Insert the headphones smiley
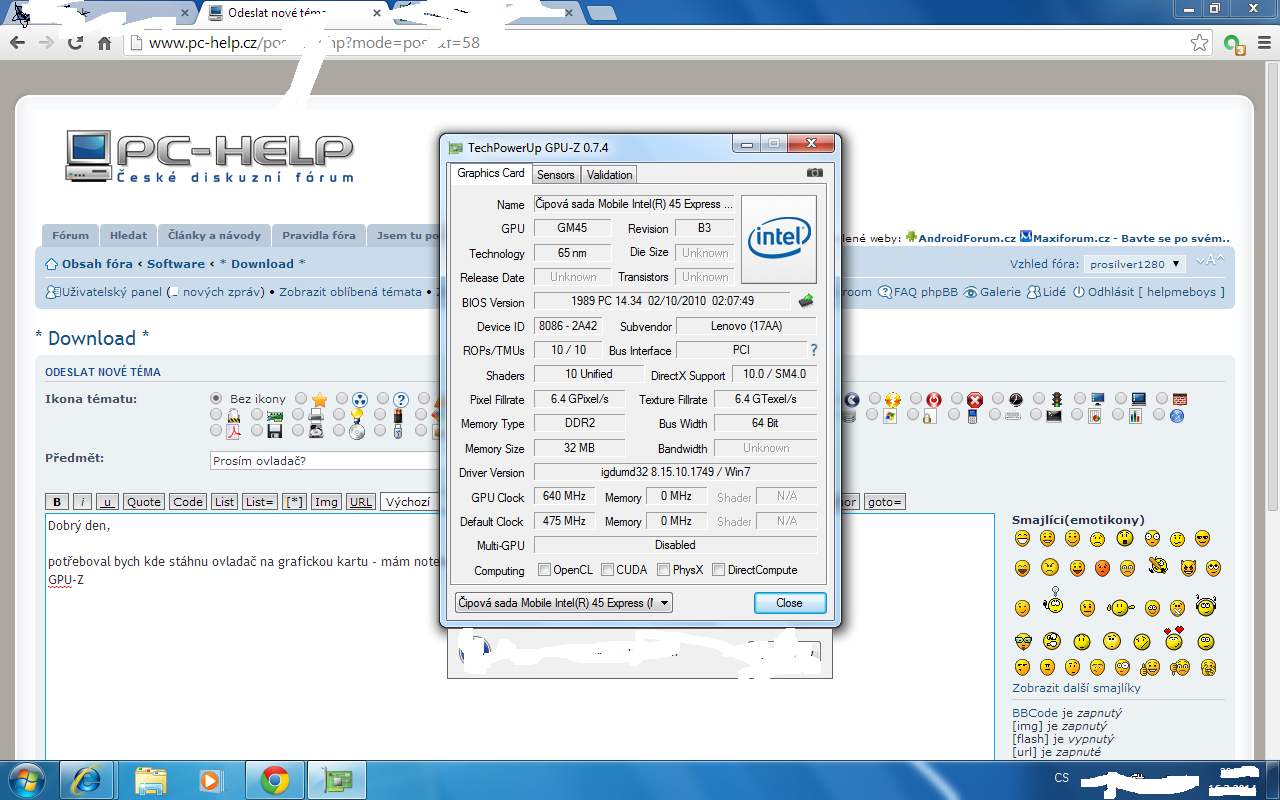 [x=1205, y=606]
